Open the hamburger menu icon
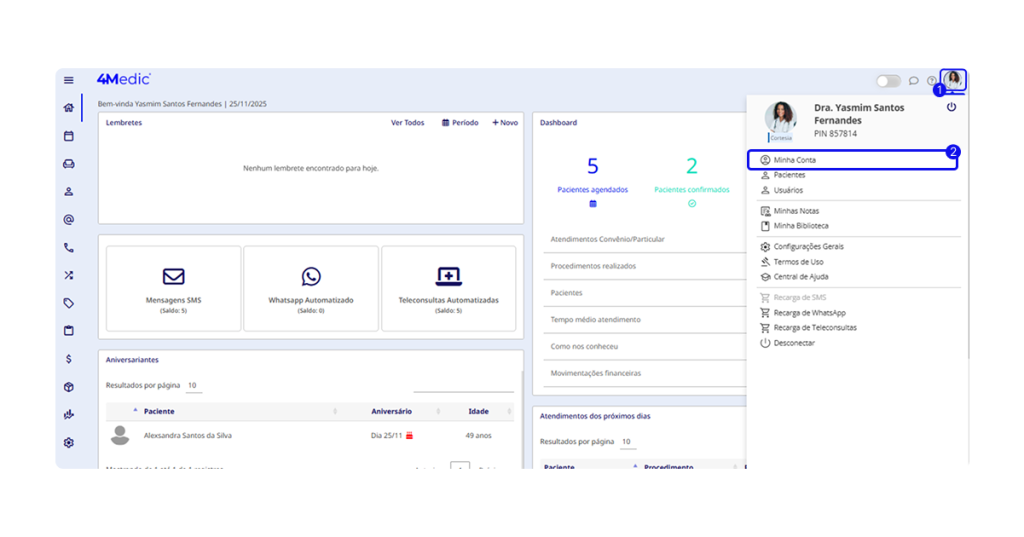The width and height of the screenshot is (1024, 537). click(x=69, y=80)
